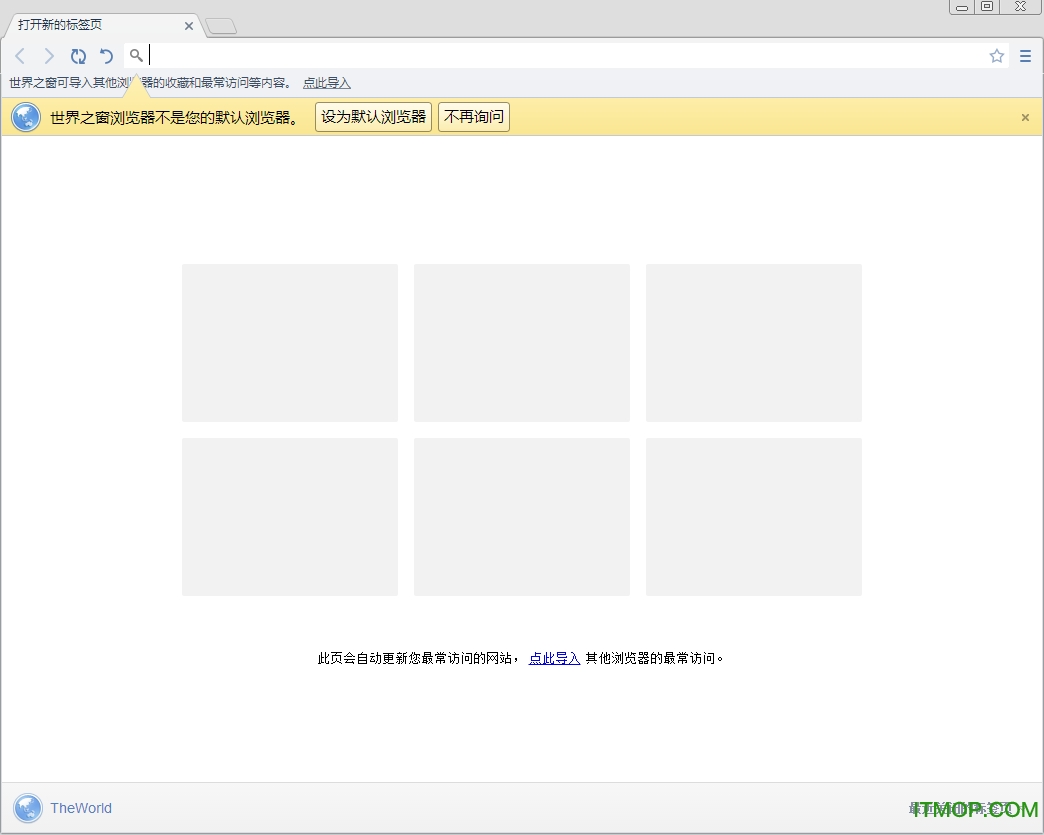Click the back navigation arrow
The image size is (1044, 835).
click(20, 56)
